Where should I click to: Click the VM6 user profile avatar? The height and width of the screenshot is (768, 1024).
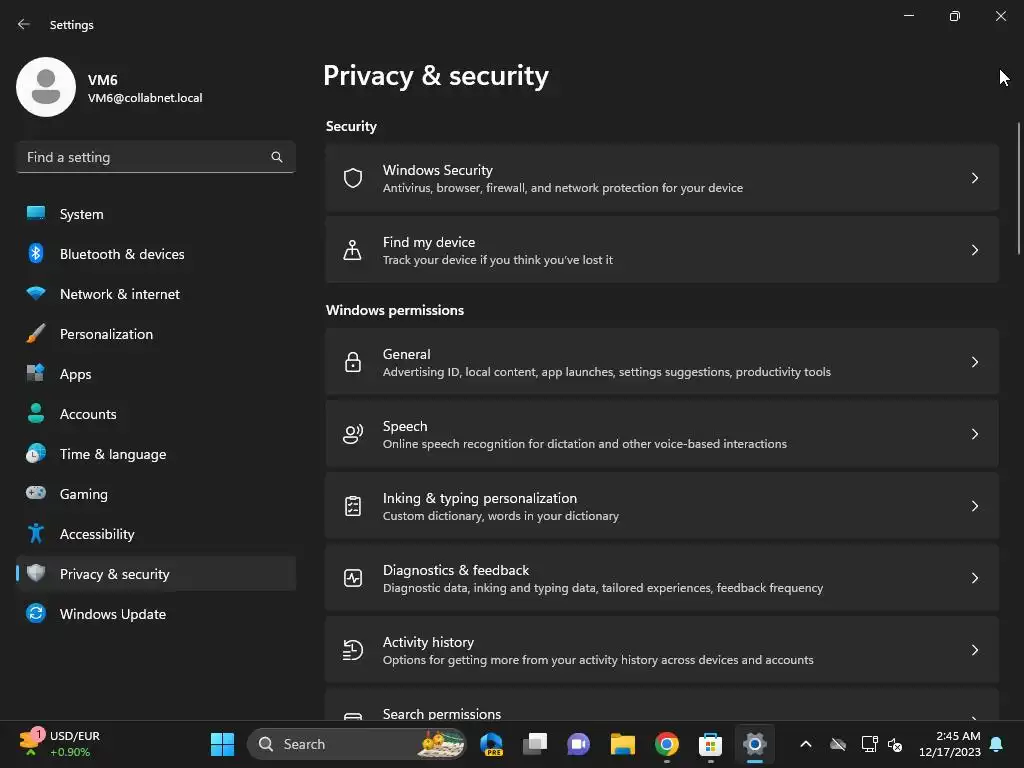46,87
